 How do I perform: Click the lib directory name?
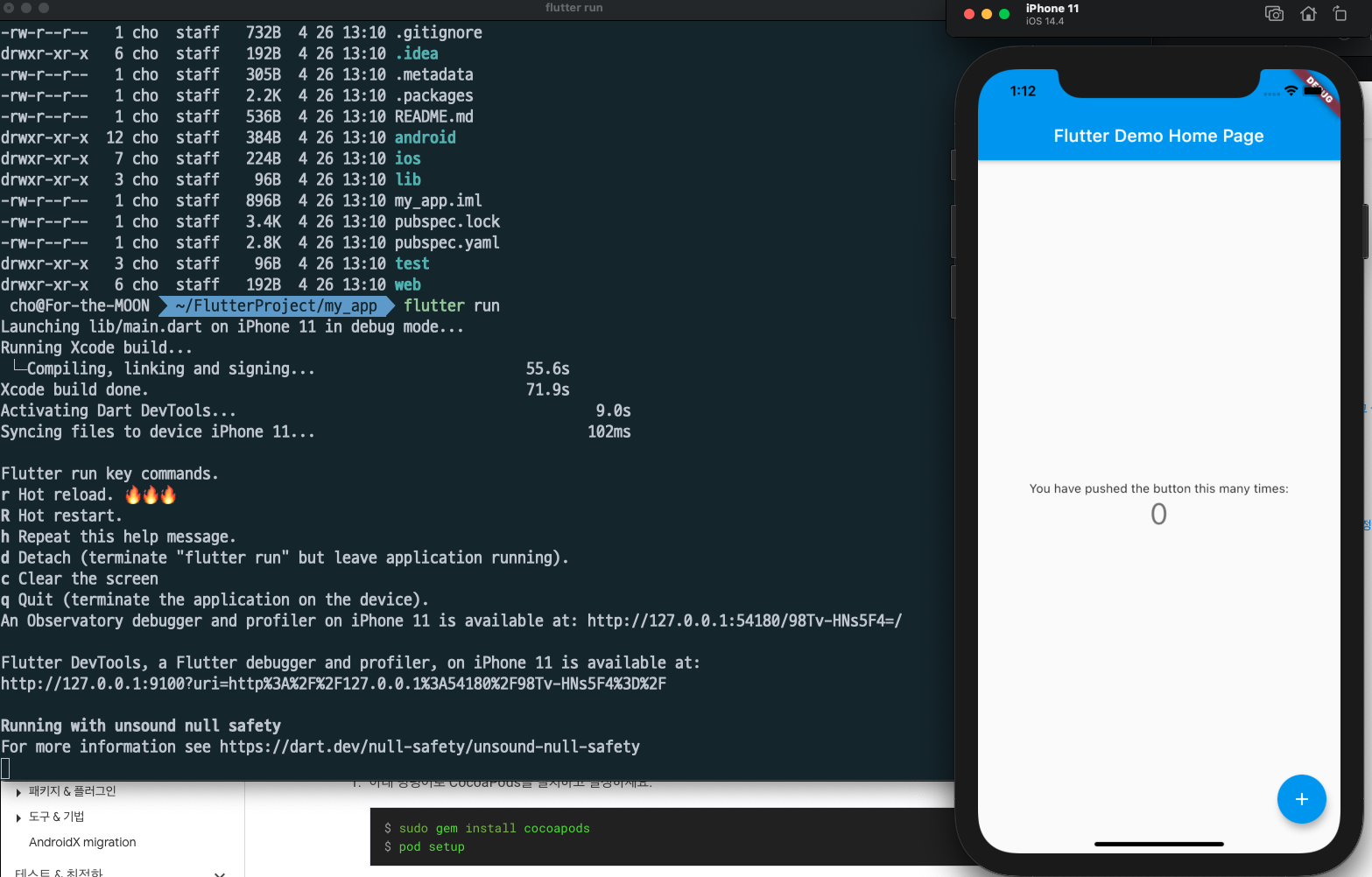click(x=408, y=179)
